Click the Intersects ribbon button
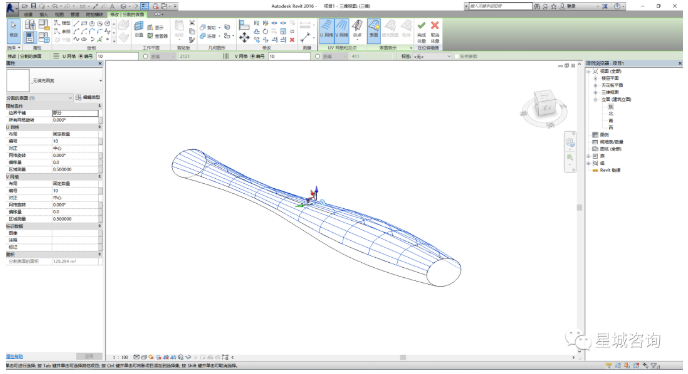 coord(358,29)
